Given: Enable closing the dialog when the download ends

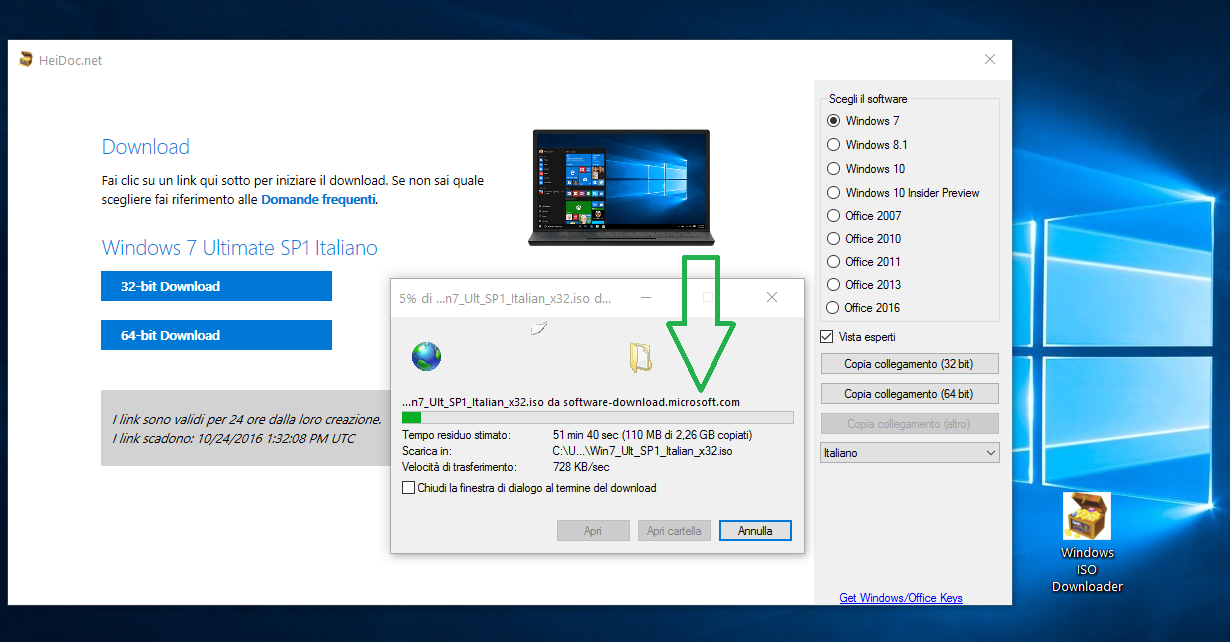Looking at the screenshot, I should tap(408, 488).
